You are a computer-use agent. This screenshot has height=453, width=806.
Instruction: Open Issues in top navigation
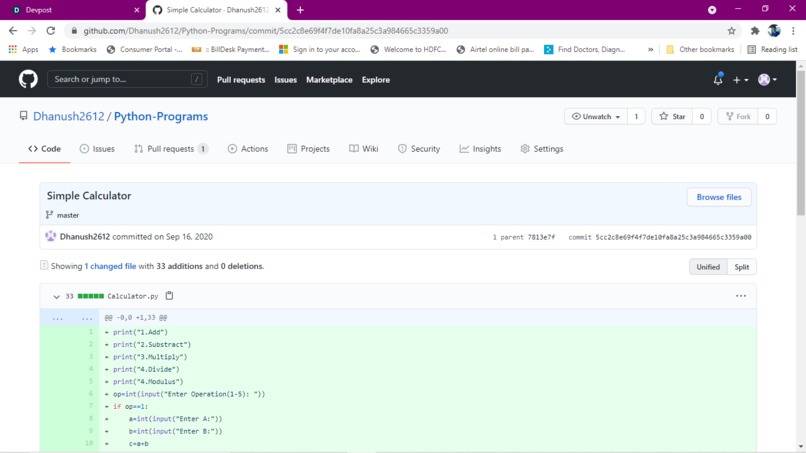click(285, 80)
